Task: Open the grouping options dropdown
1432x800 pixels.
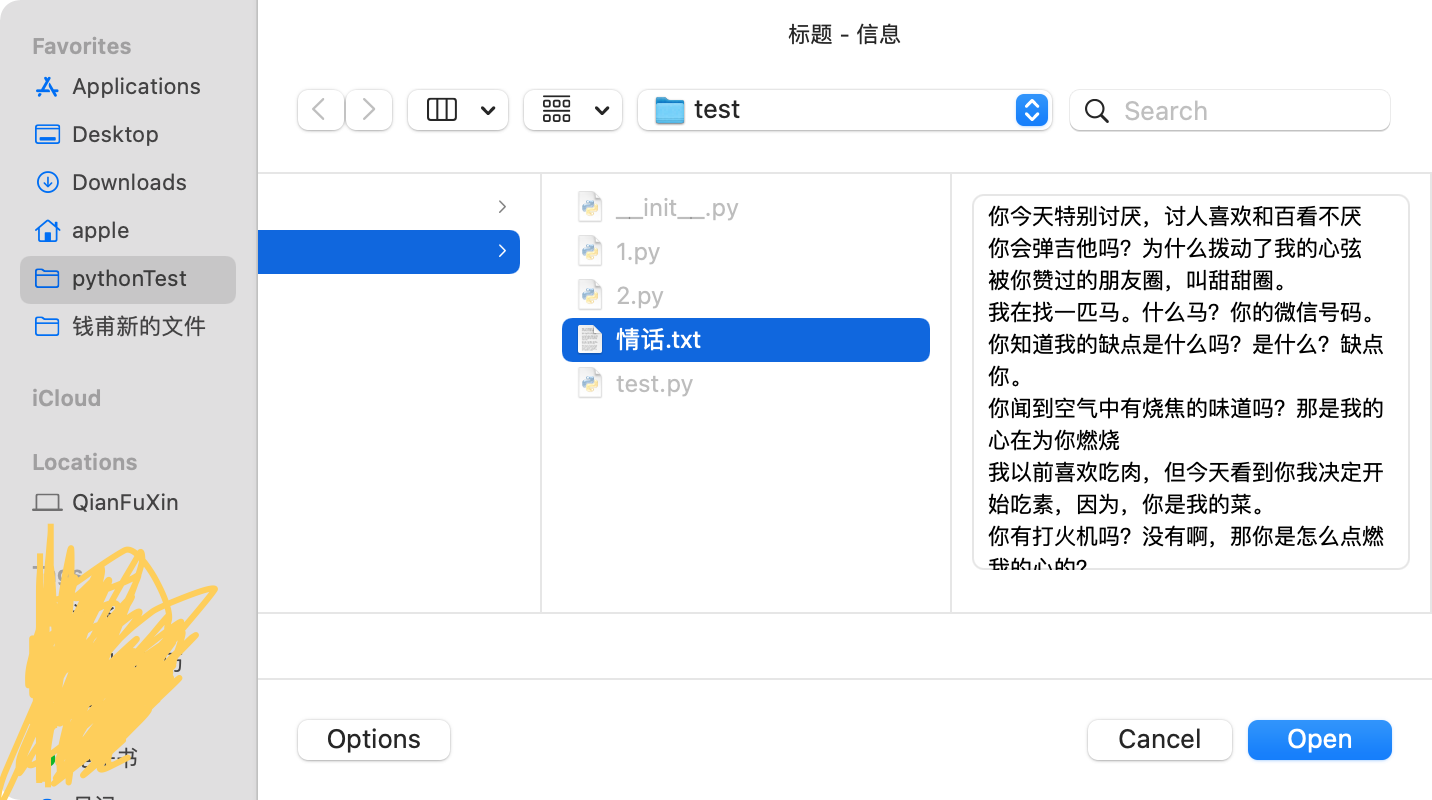Action: pyautogui.click(x=573, y=110)
